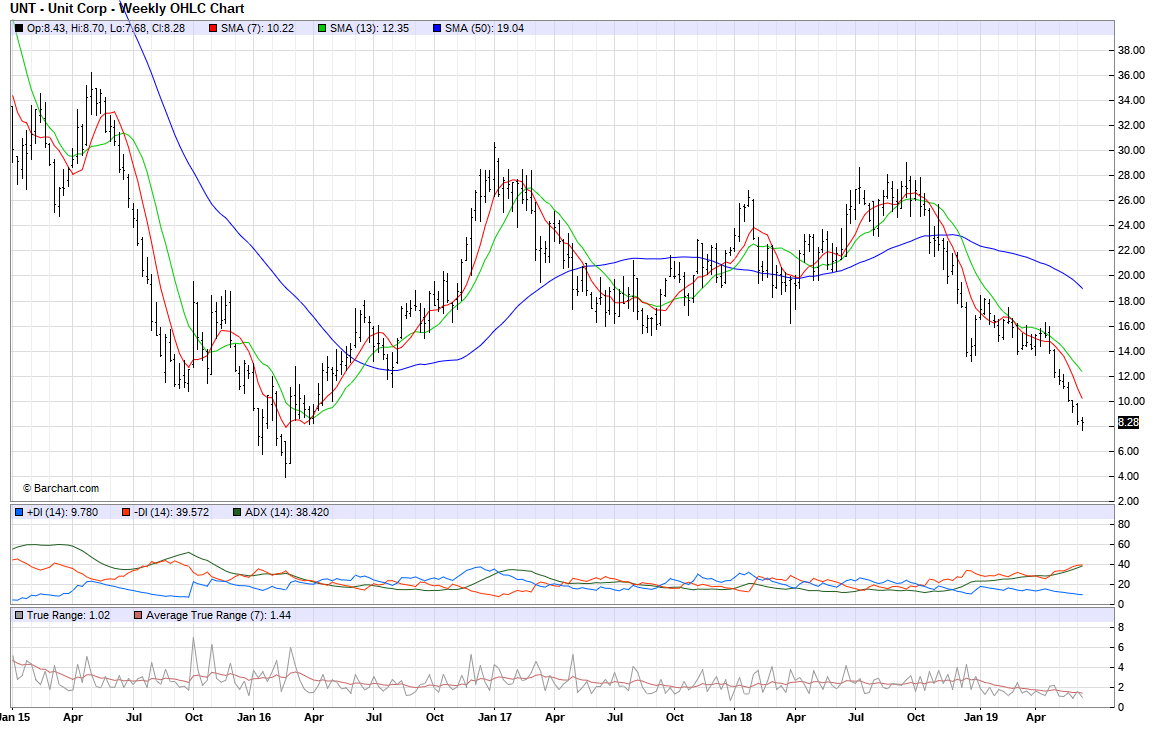
Task: Click the gray True Range legend swatch
Action: [x=18, y=615]
